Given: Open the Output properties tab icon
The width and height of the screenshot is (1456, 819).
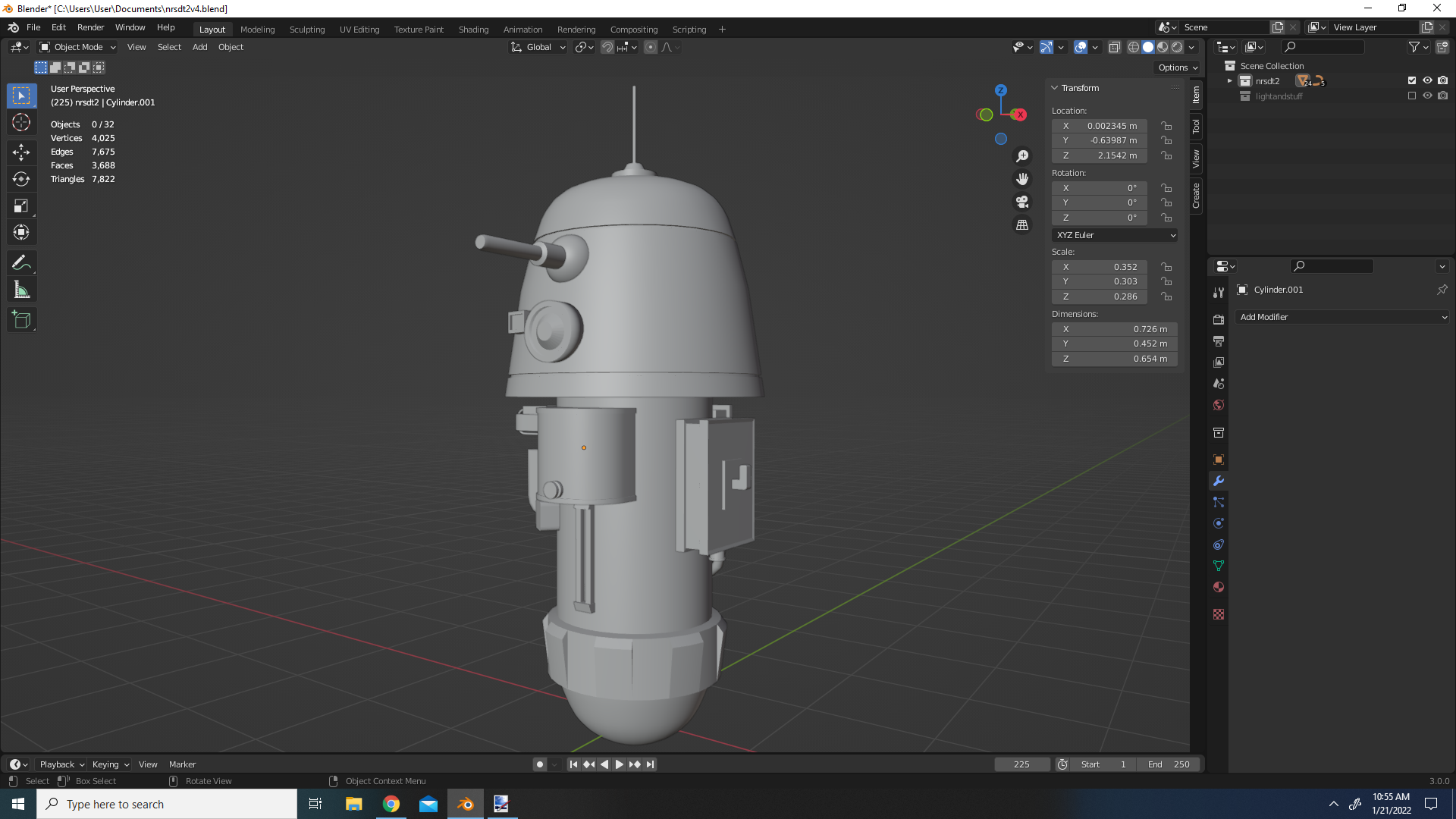Looking at the screenshot, I should (x=1219, y=341).
